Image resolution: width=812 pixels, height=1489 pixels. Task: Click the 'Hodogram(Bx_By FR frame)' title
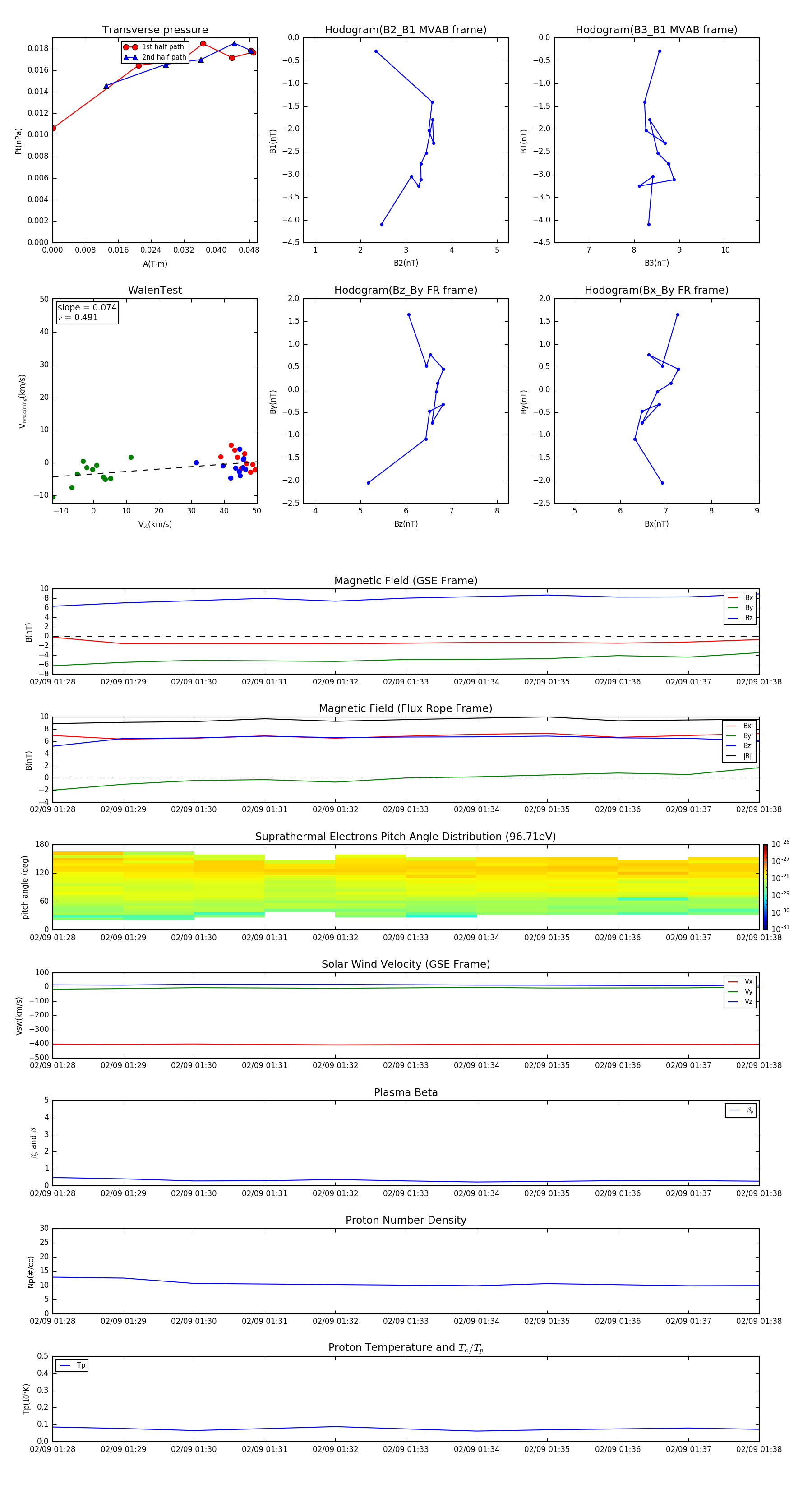tap(656, 290)
